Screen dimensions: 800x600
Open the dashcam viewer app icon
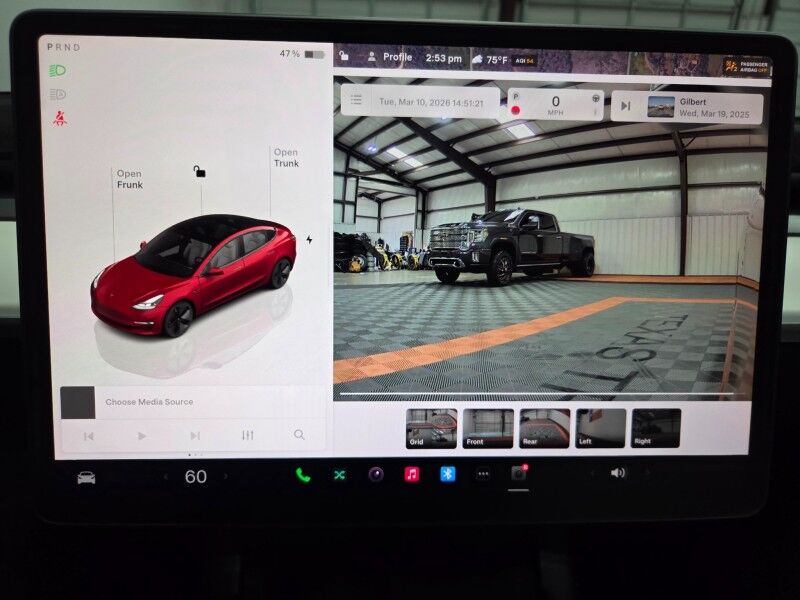(x=518, y=474)
